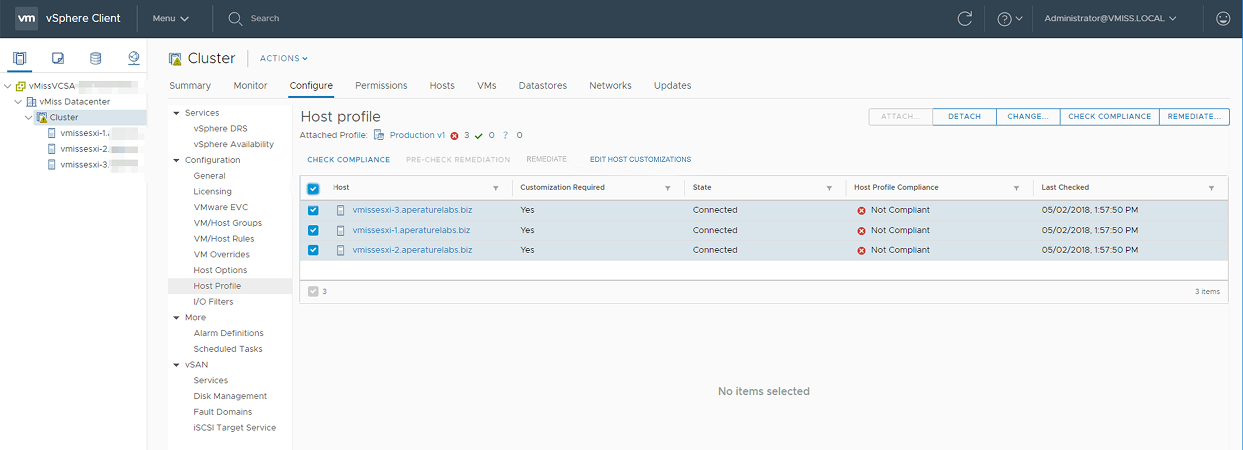Image resolution: width=1243 pixels, height=450 pixels.
Task: Switch to the Hosts tab
Action: pos(442,86)
